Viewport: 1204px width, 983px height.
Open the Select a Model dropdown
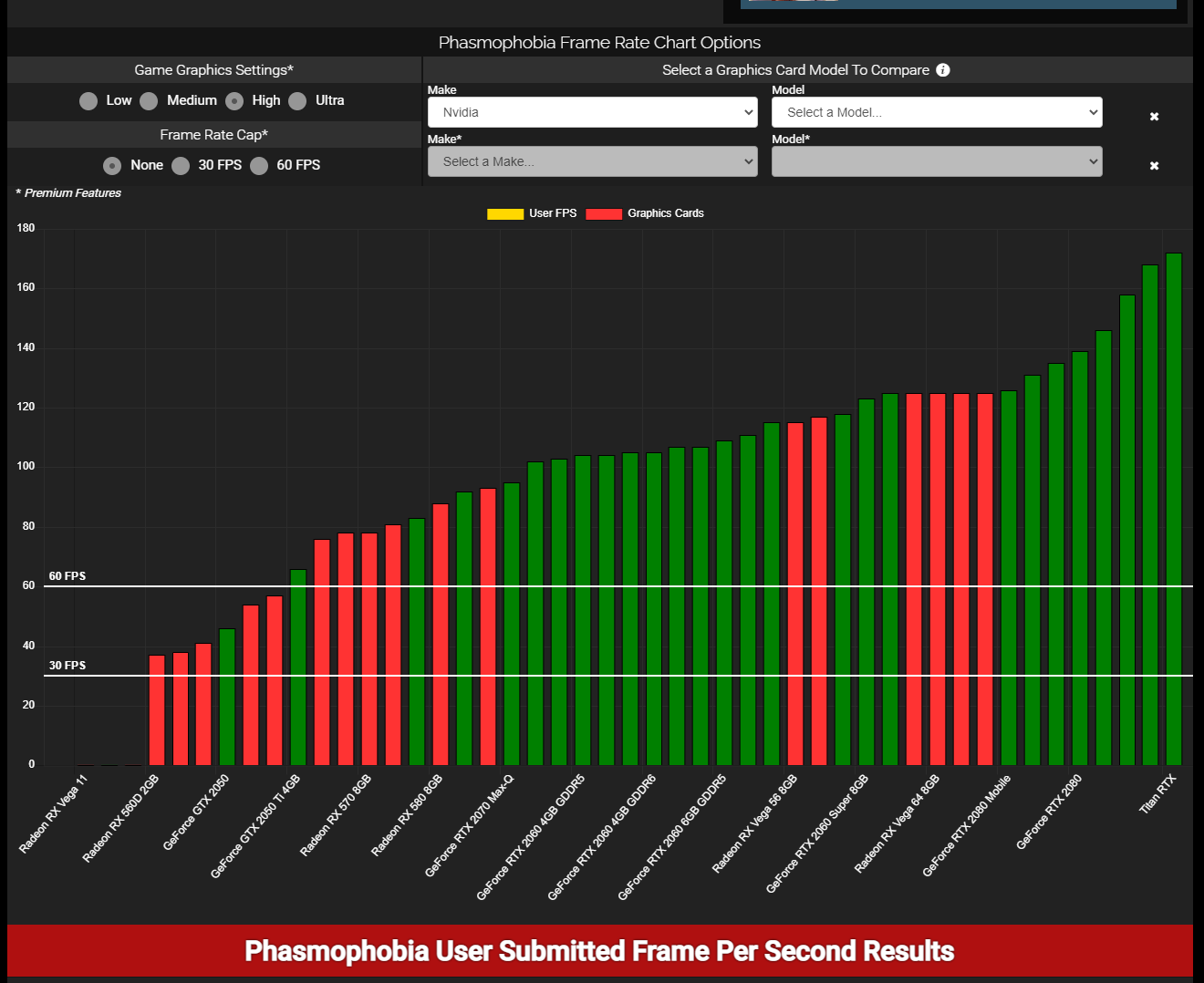937,112
